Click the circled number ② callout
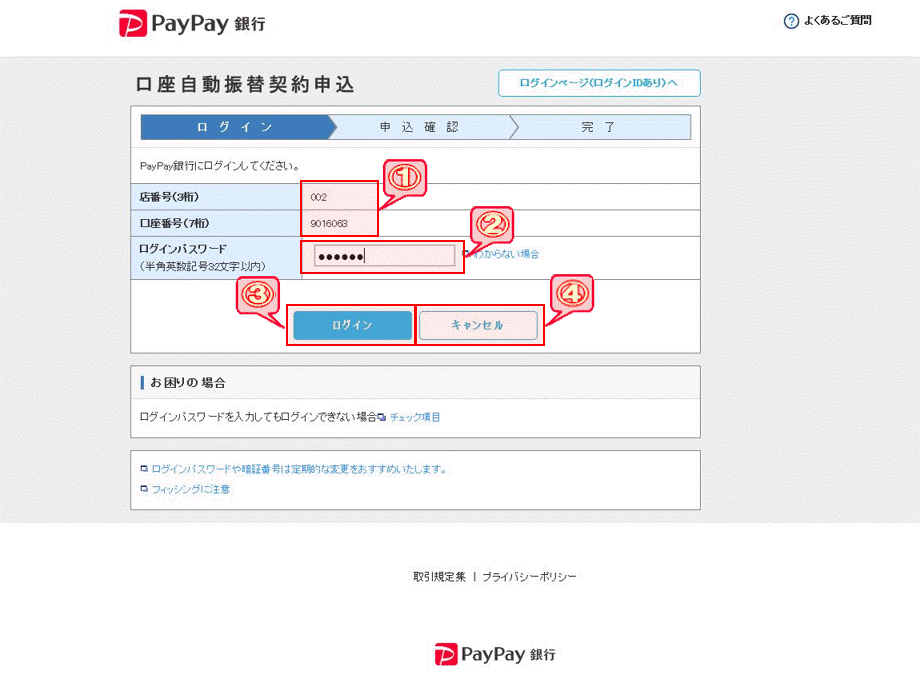 click(x=491, y=226)
